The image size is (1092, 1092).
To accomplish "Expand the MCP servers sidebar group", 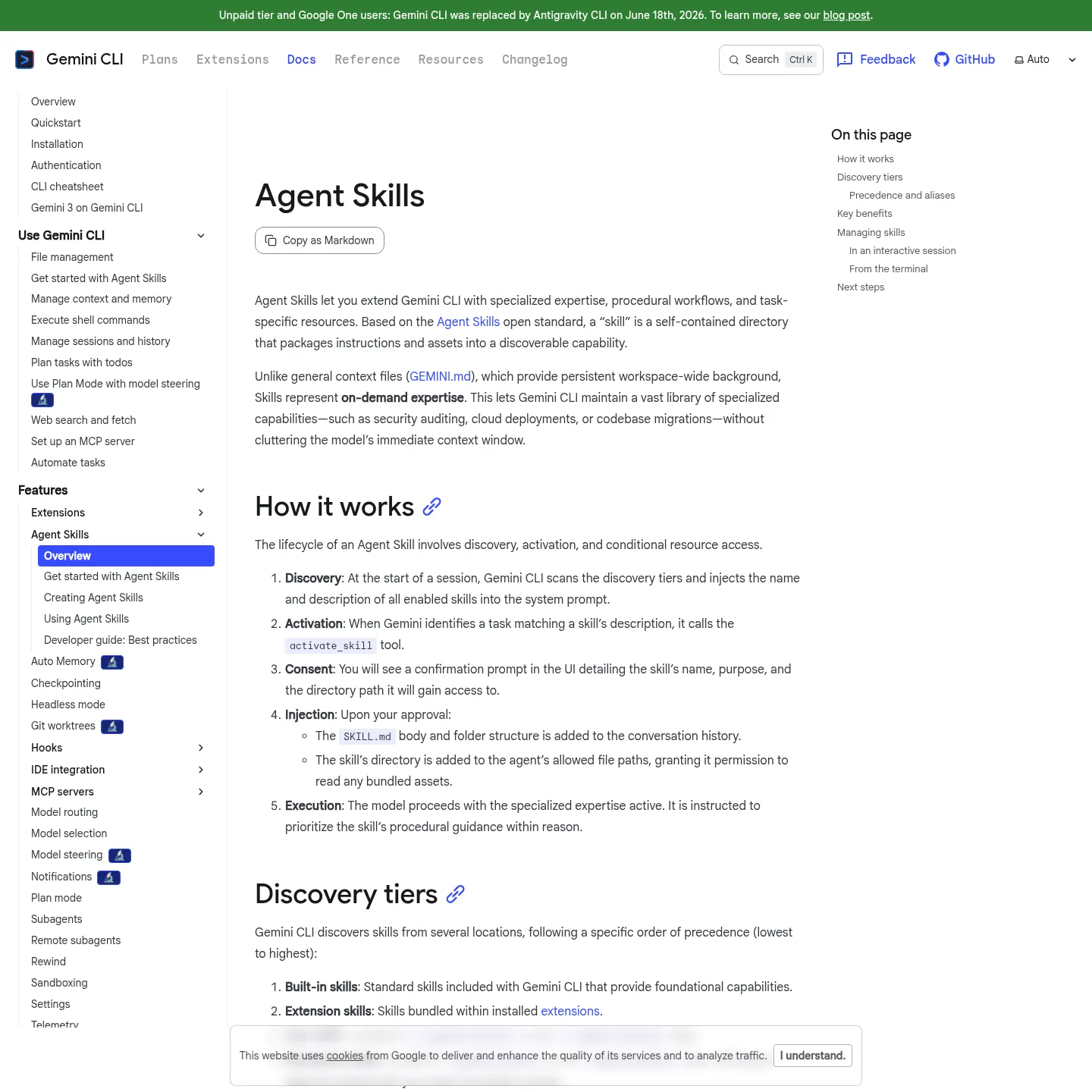I will click(x=201, y=792).
